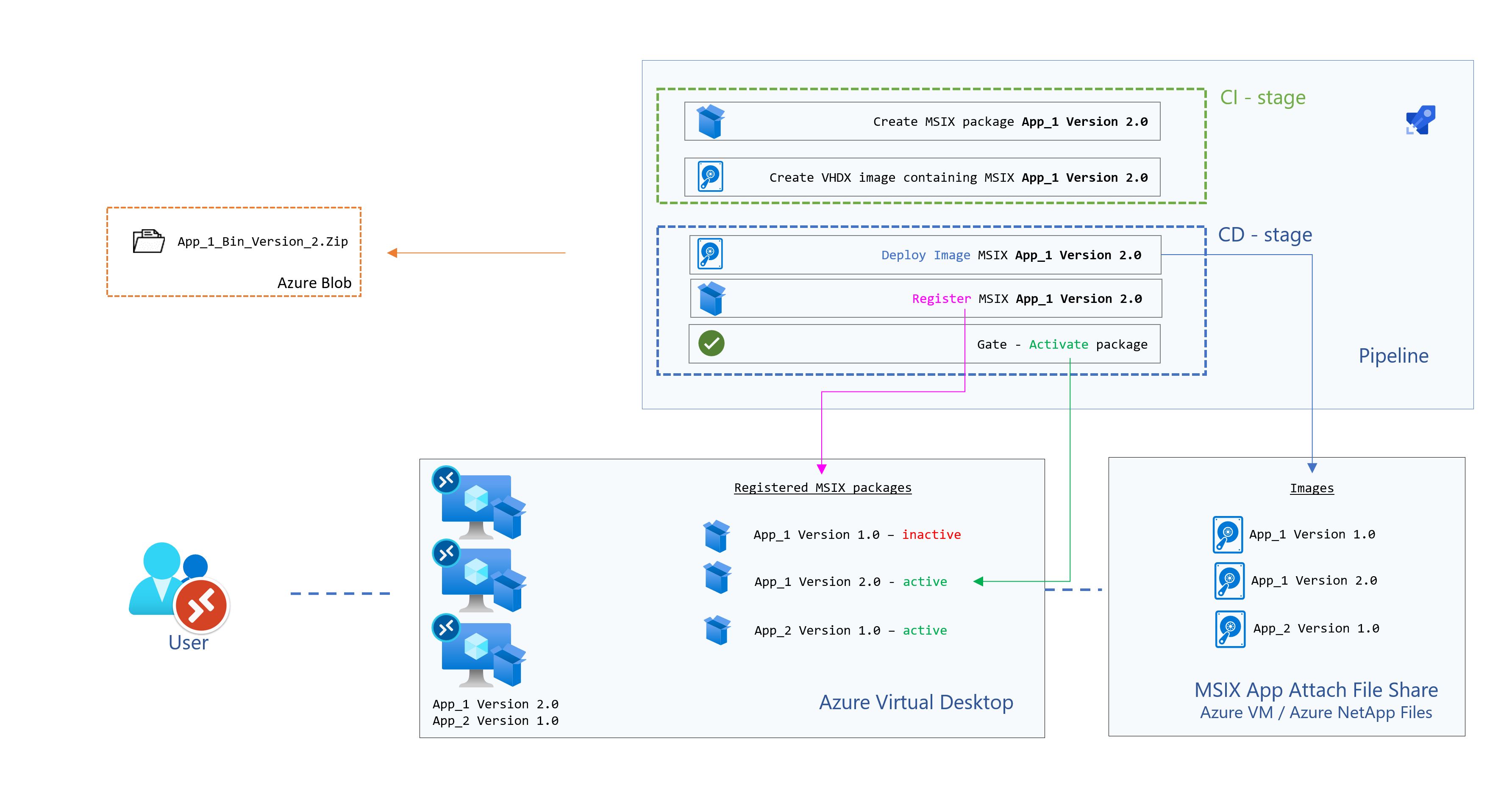Click the App_1_Bin_Version_2.Zip file label

(x=262, y=241)
